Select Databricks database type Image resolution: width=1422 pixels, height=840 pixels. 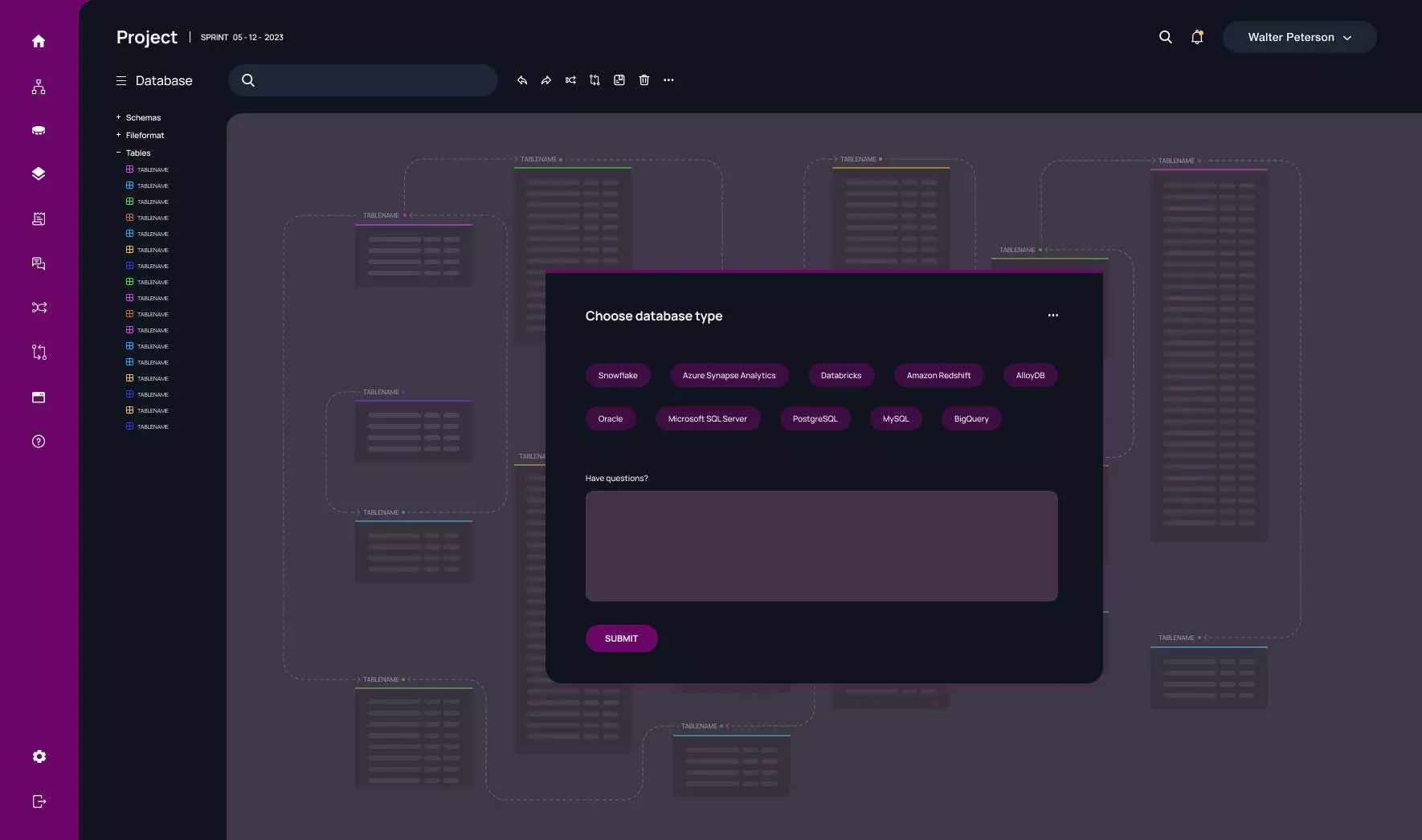pyautogui.click(x=841, y=375)
